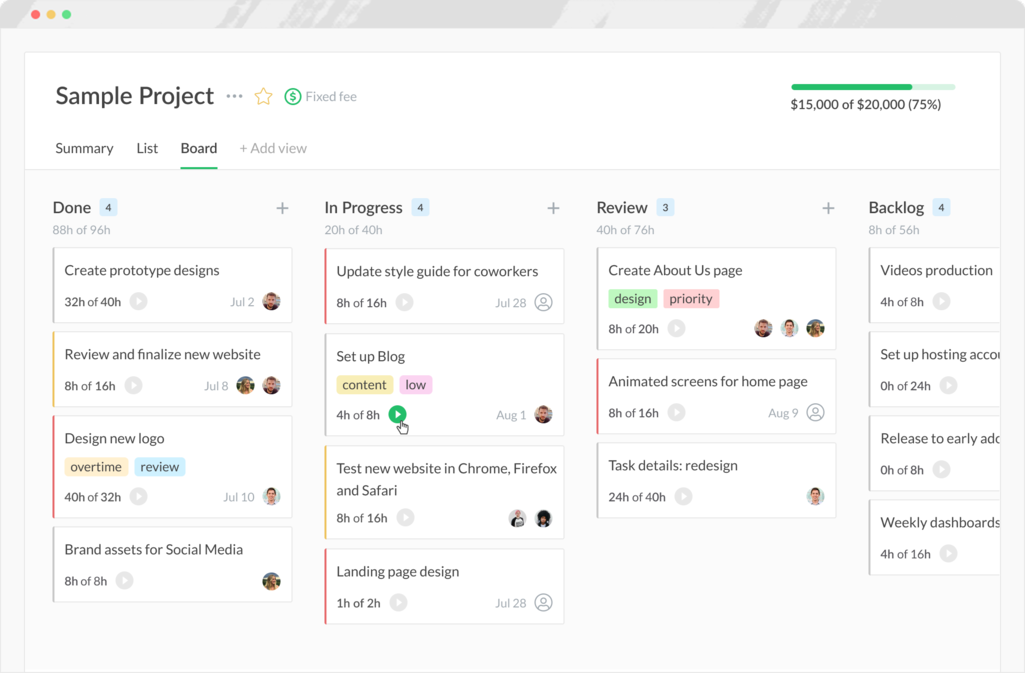The image size is (1025, 673).
Task: Start the timer on Videos production
Action: click(x=941, y=302)
